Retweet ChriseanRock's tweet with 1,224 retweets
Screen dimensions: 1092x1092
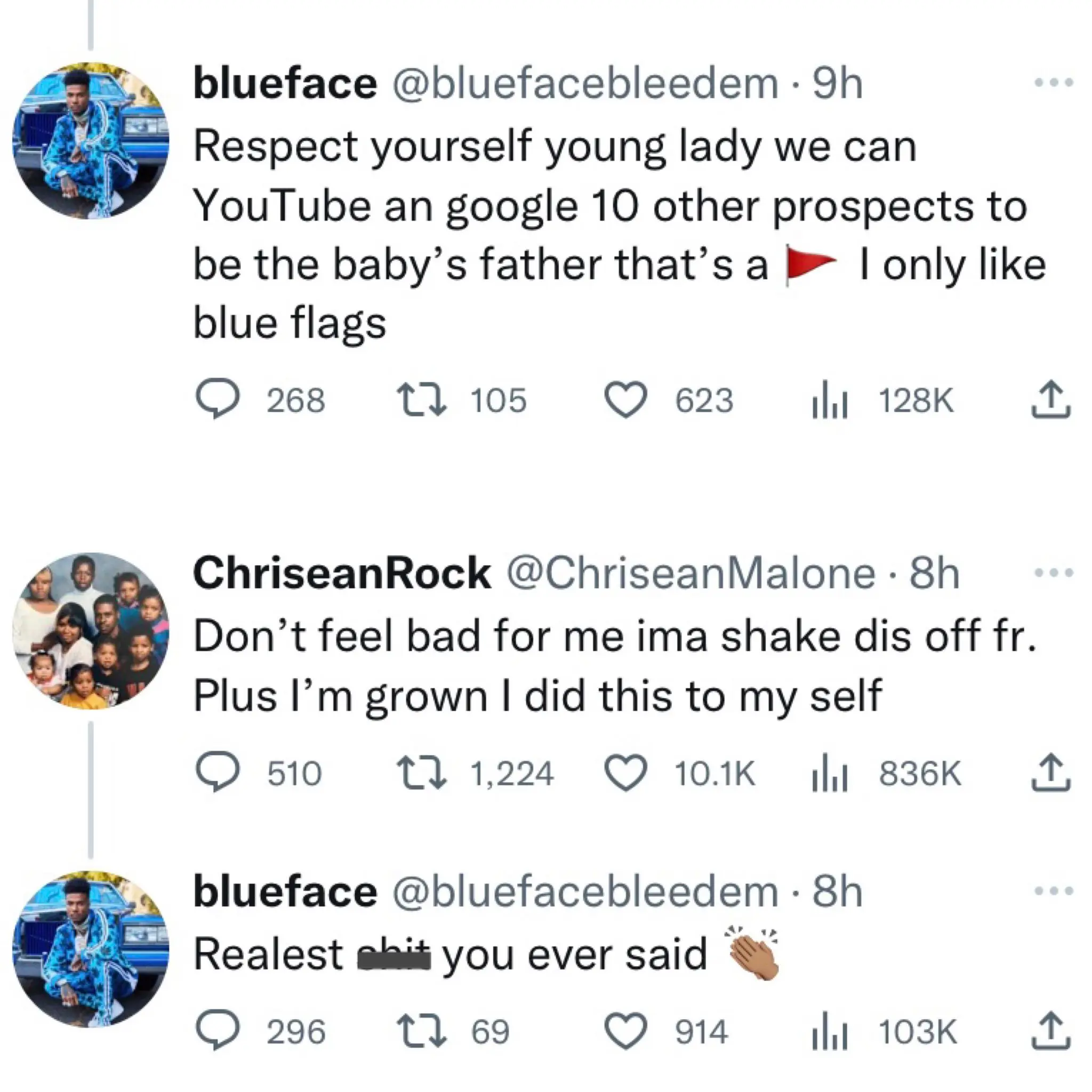click(422, 773)
